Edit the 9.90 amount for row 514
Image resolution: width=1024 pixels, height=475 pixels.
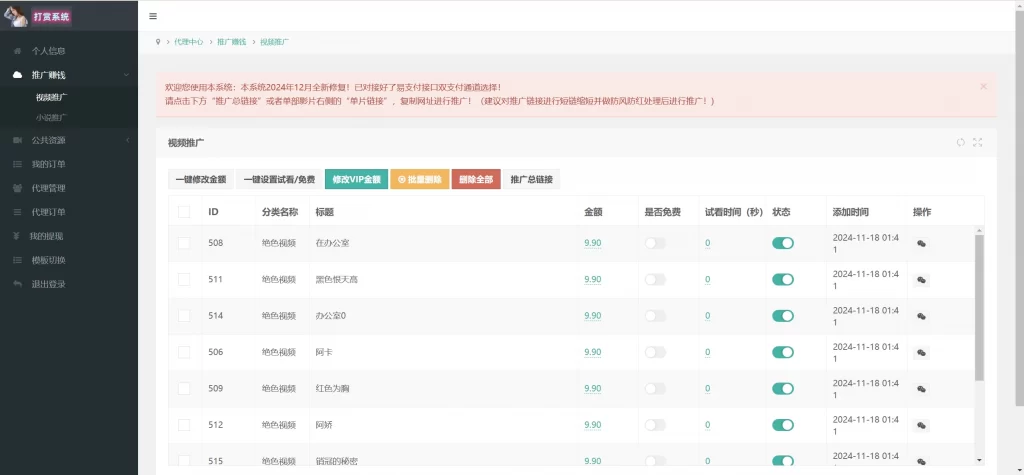(x=593, y=316)
